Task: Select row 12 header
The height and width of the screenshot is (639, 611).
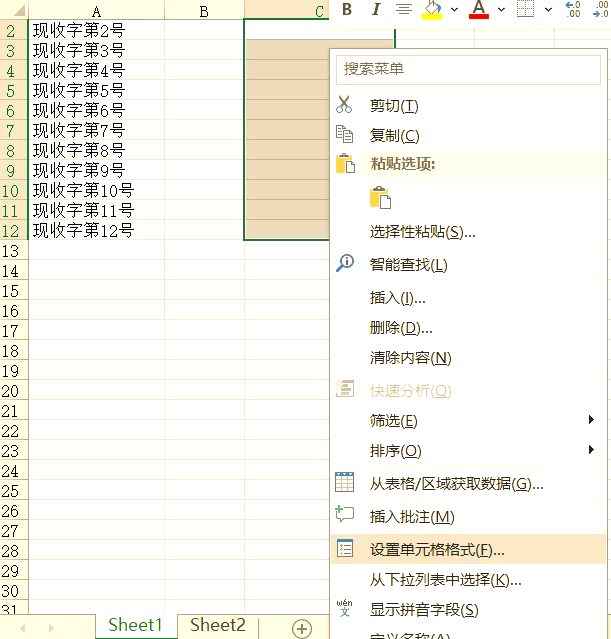Action: point(13,231)
